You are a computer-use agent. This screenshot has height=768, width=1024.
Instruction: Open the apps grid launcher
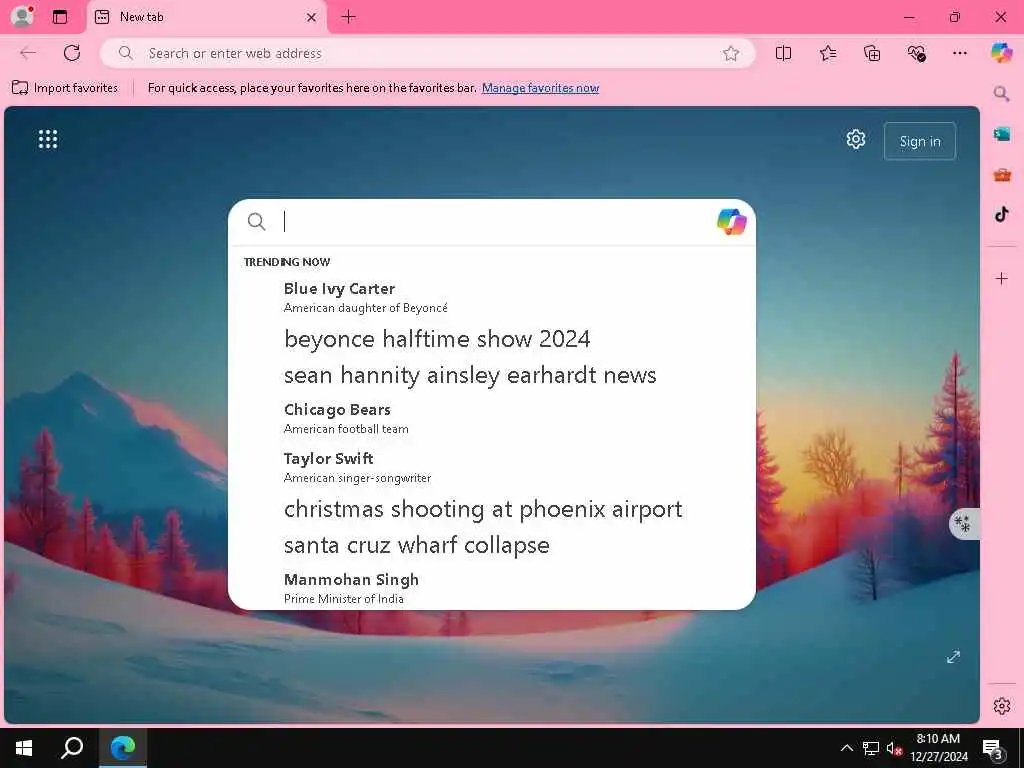pos(48,139)
